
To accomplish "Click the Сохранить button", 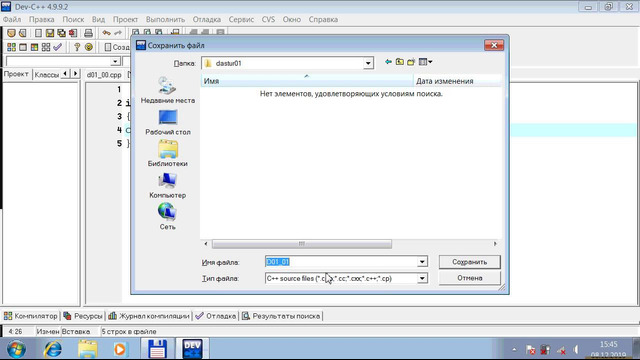I will click(x=469, y=262).
